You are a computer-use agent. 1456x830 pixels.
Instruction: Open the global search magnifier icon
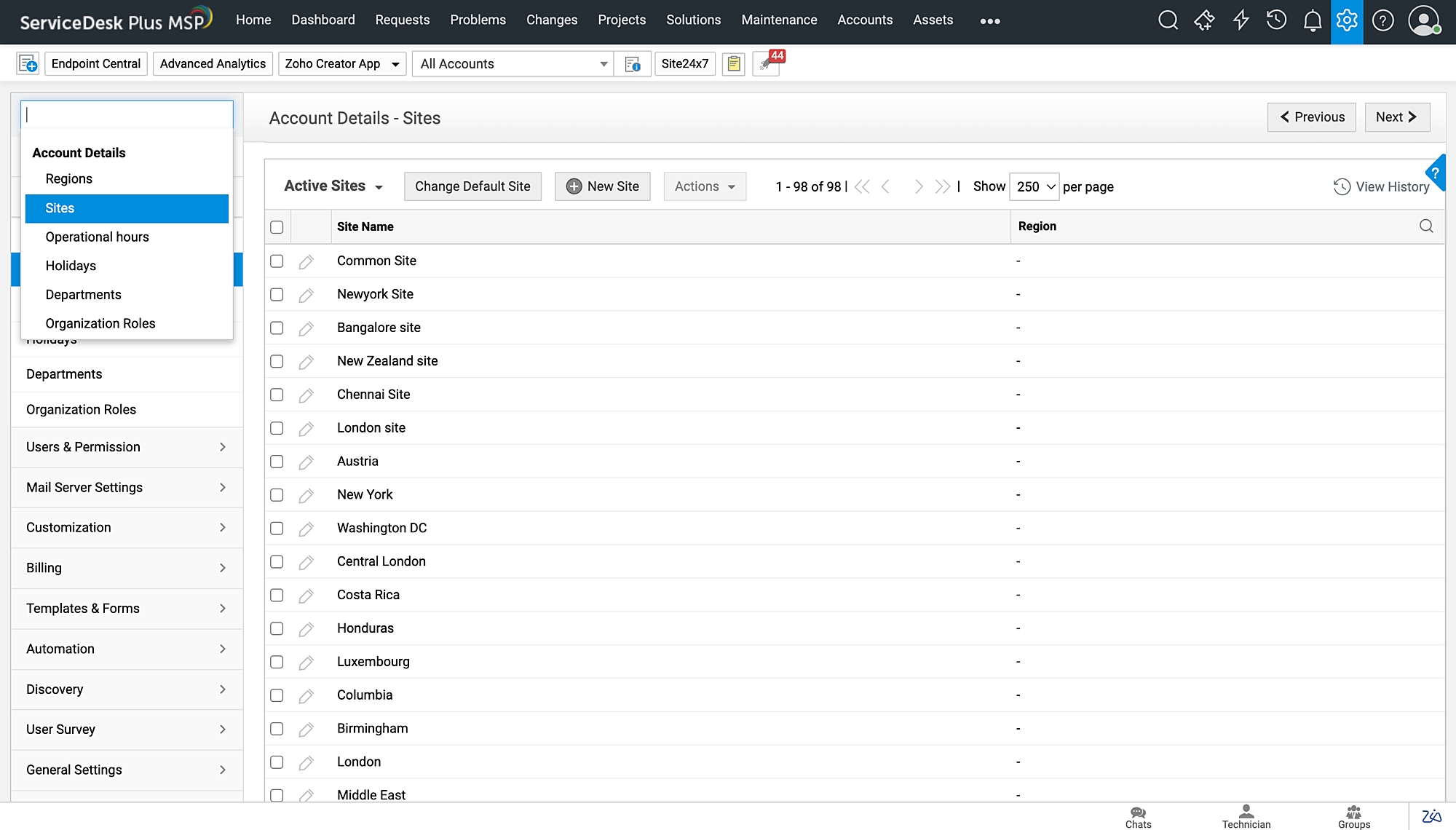click(1168, 20)
